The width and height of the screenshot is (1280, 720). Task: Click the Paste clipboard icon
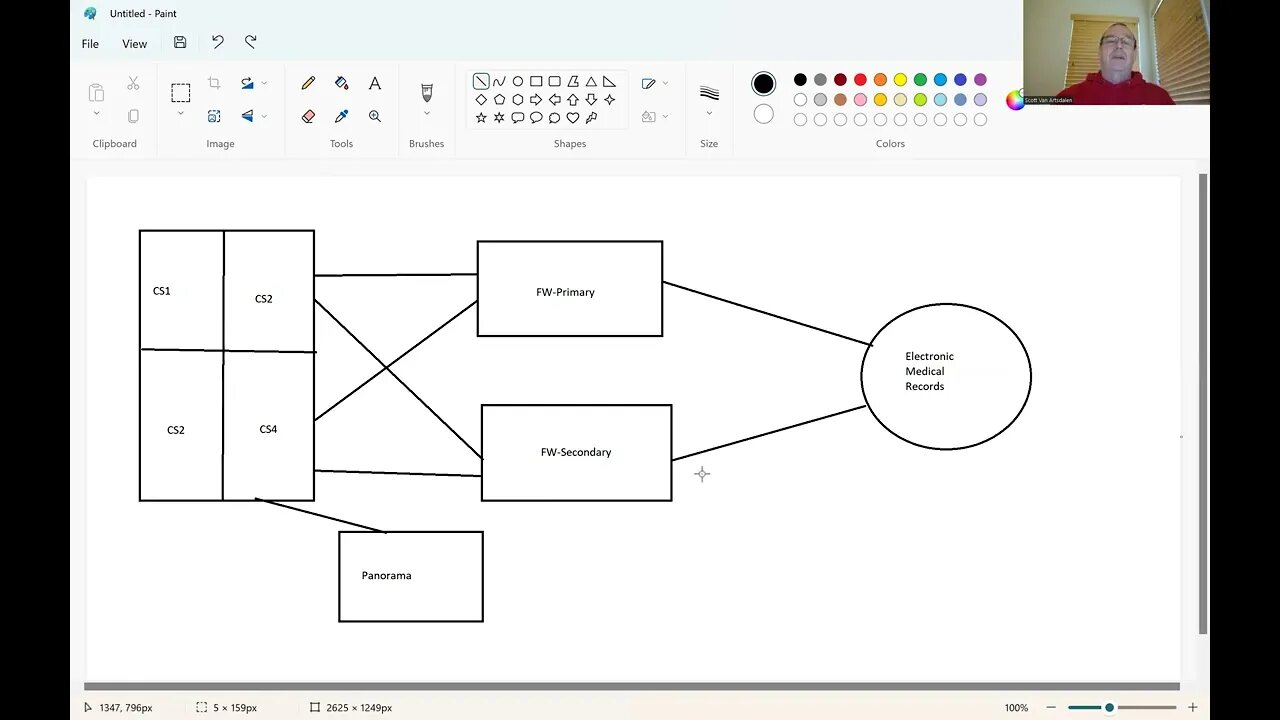96,93
